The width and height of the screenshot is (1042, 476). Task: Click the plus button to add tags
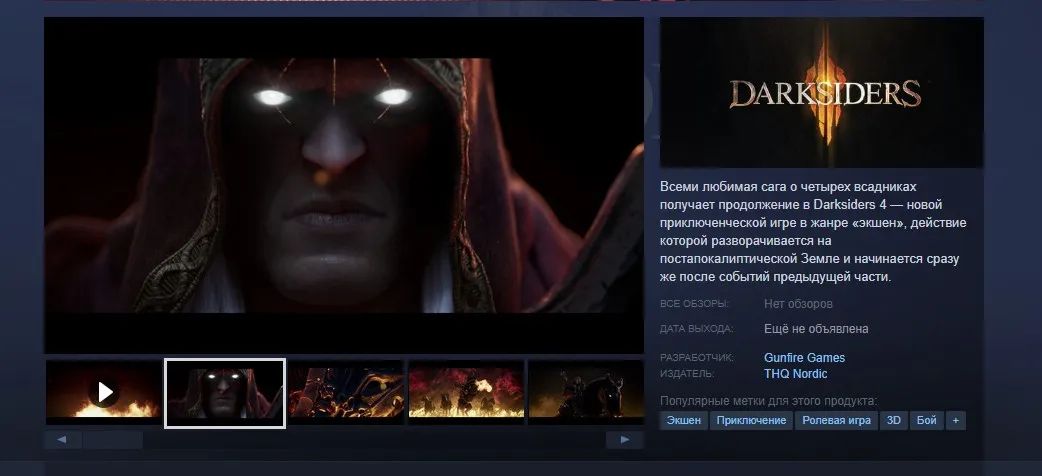click(956, 420)
